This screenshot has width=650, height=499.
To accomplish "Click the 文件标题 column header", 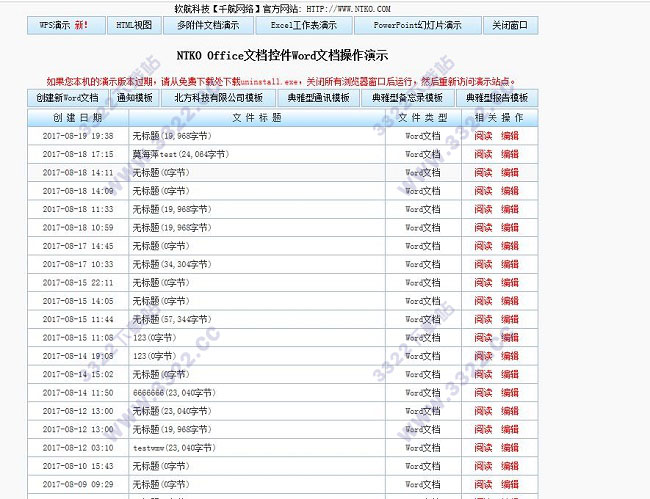I will [x=257, y=118].
